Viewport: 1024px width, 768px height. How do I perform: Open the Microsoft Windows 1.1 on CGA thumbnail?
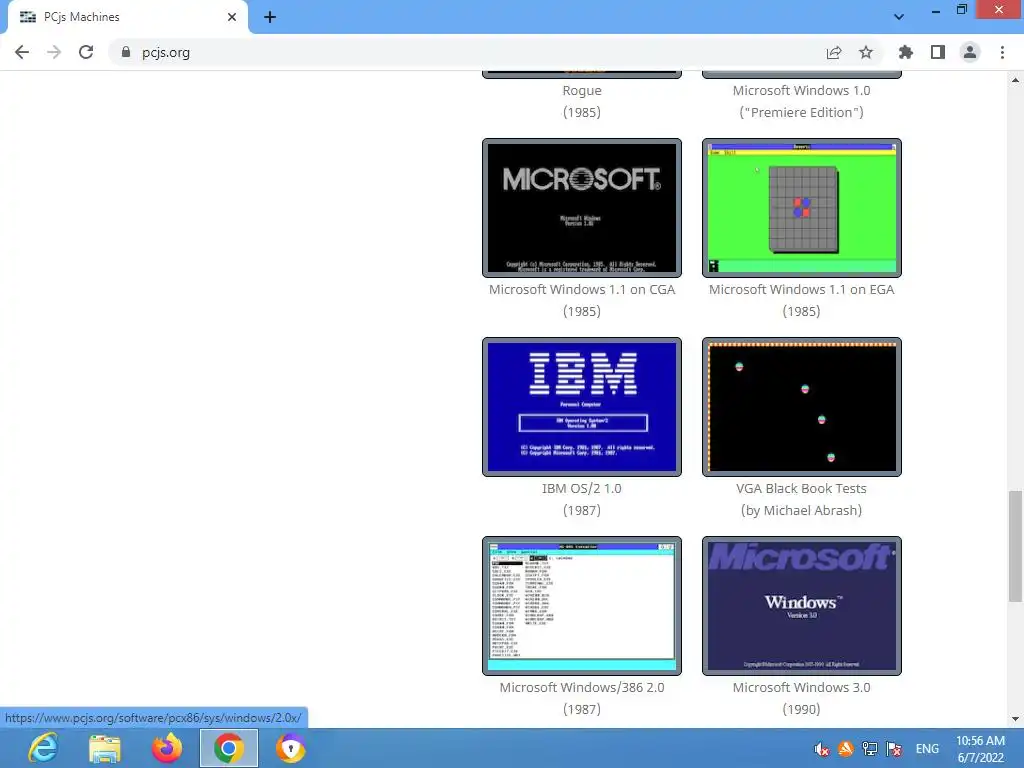[582, 208]
